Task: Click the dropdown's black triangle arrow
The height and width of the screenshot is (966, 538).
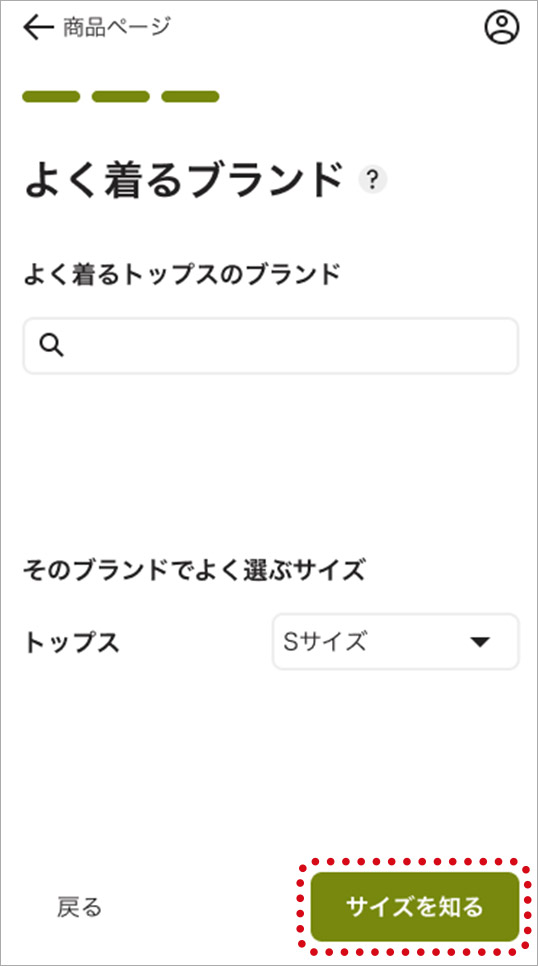Action: point(479,642)
